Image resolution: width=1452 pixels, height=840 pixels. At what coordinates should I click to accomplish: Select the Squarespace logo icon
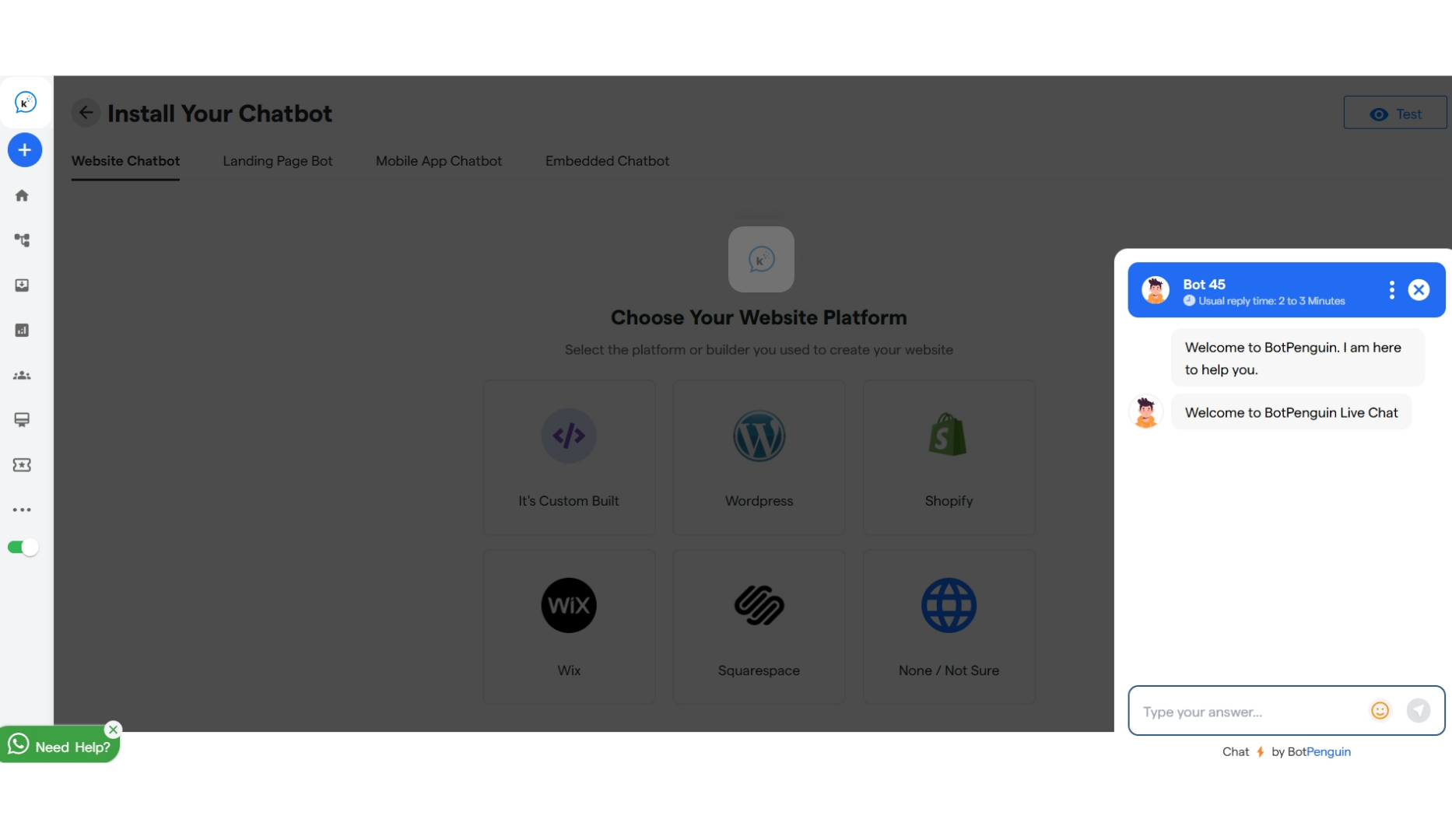pyautogui.click(x=759, y=605)
